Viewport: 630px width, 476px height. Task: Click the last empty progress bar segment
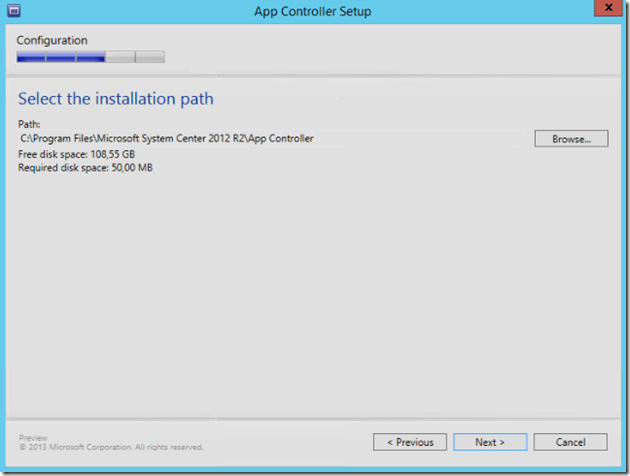point(150,58)
